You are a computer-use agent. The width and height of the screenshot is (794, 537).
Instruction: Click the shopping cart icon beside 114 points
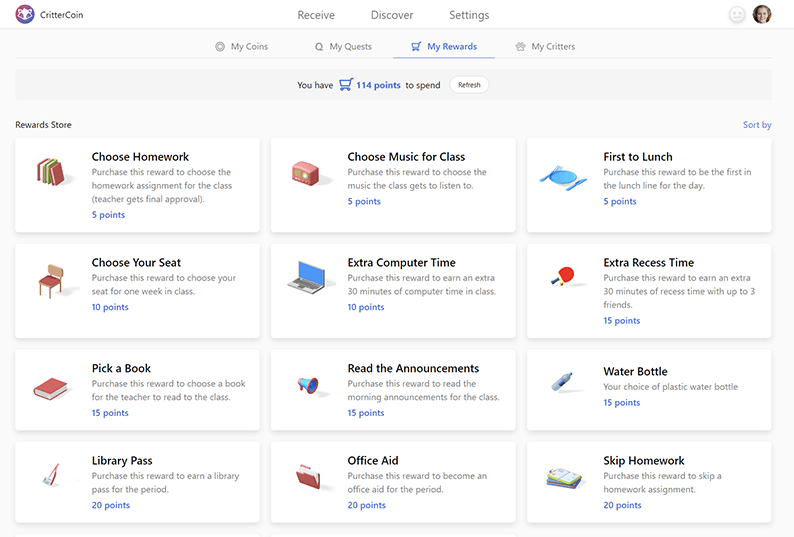(346, 84)
